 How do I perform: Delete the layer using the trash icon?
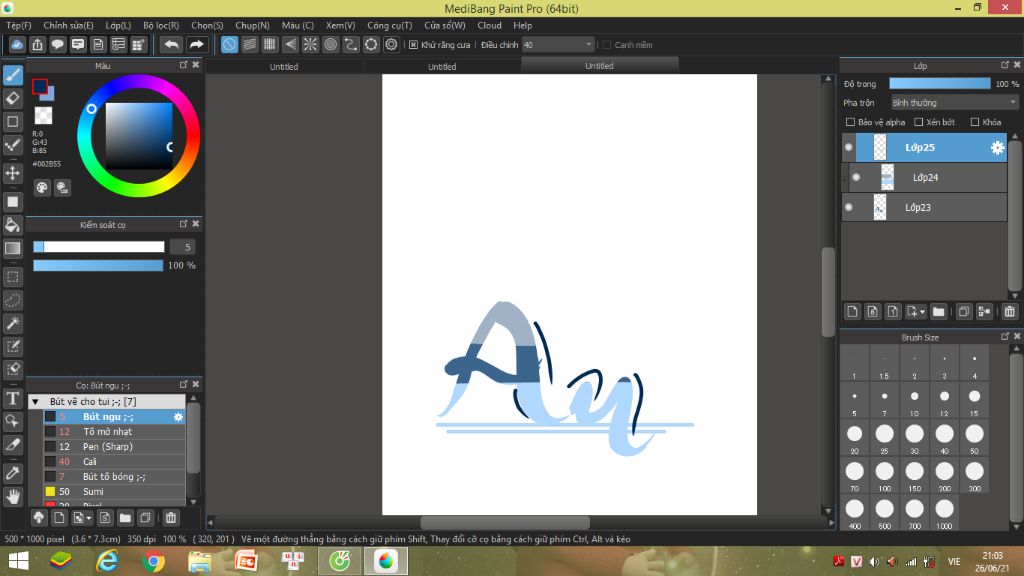1009,311
